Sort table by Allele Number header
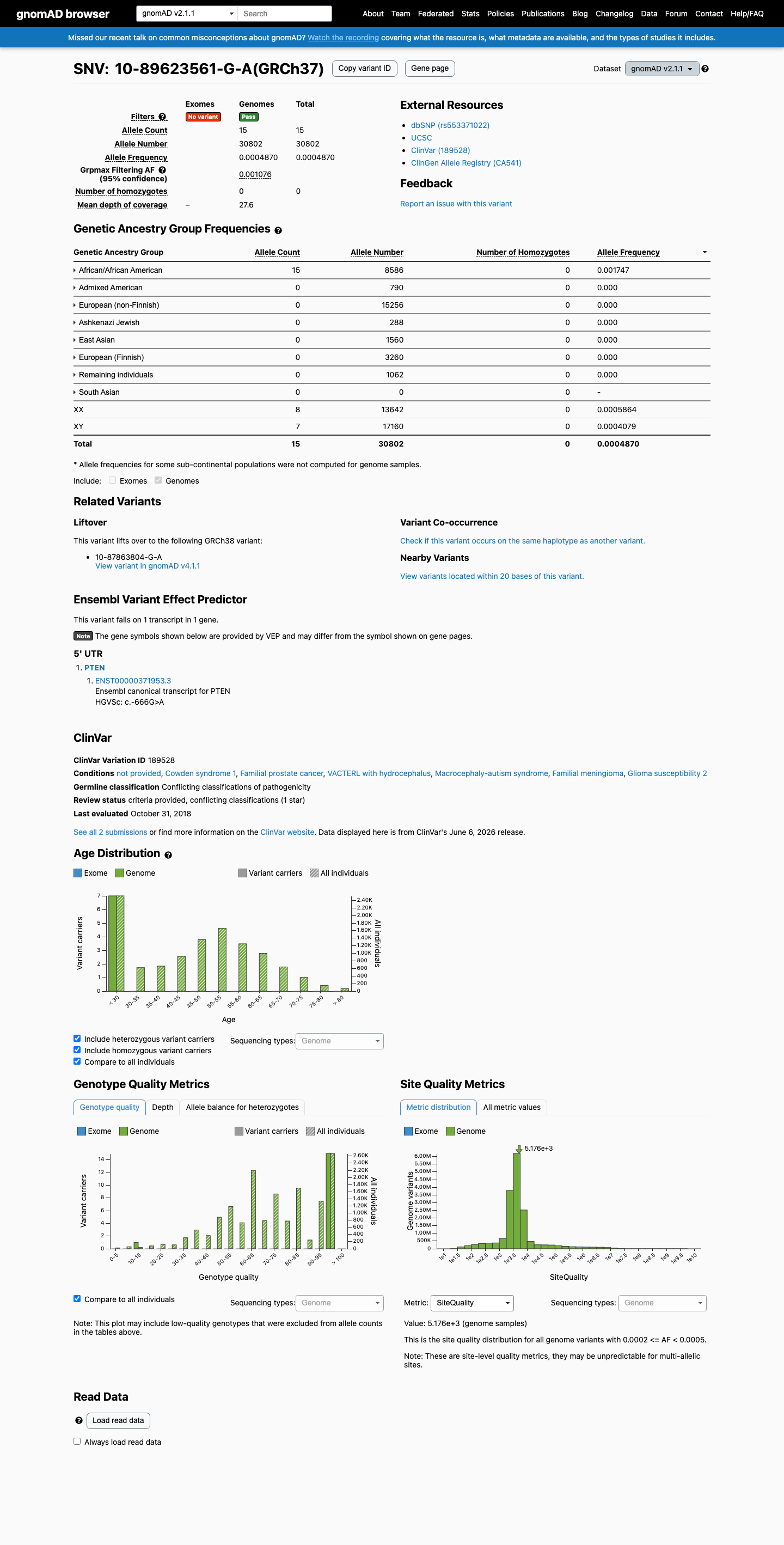This screenshot has width=784, height=1545. [x=376, y=253]
